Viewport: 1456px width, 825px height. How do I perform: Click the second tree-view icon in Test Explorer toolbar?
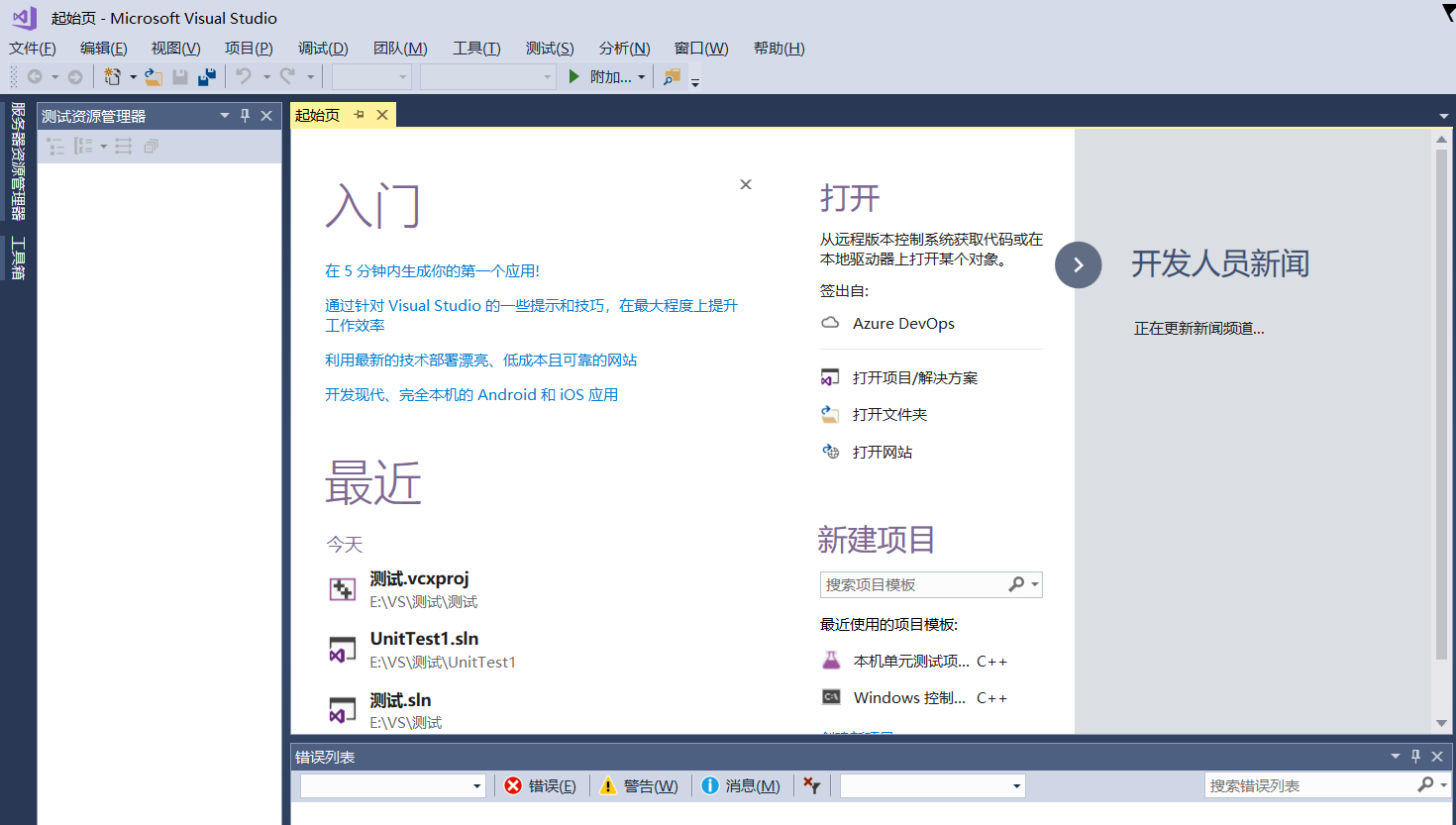[83, 147]
